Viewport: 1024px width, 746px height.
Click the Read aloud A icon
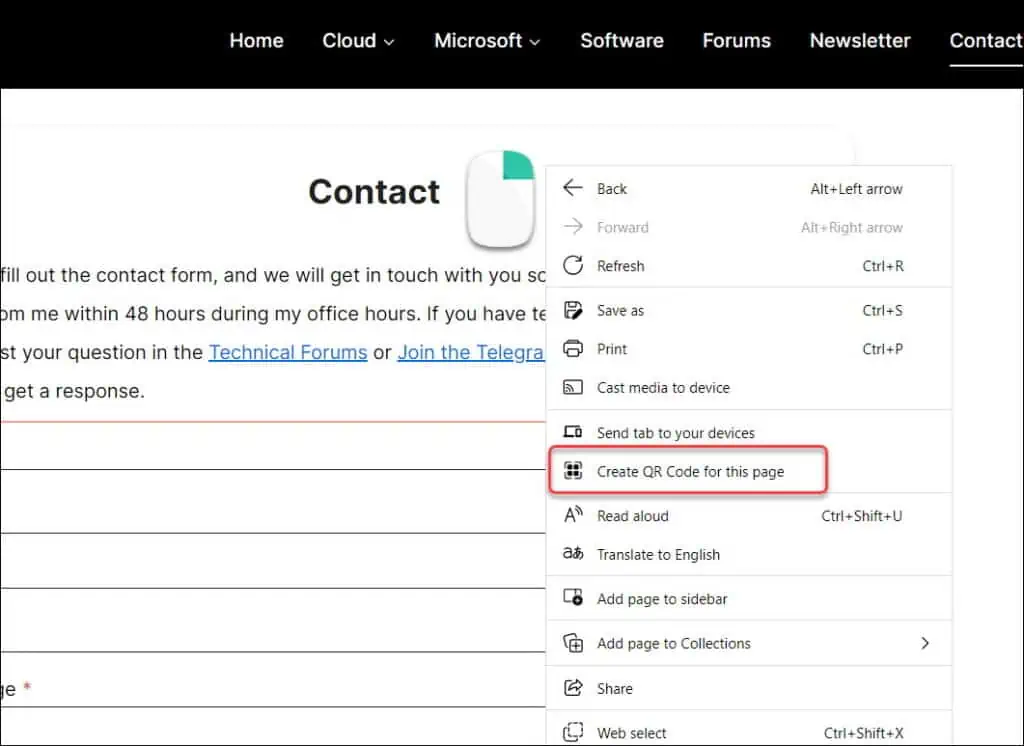coord(573,515)
